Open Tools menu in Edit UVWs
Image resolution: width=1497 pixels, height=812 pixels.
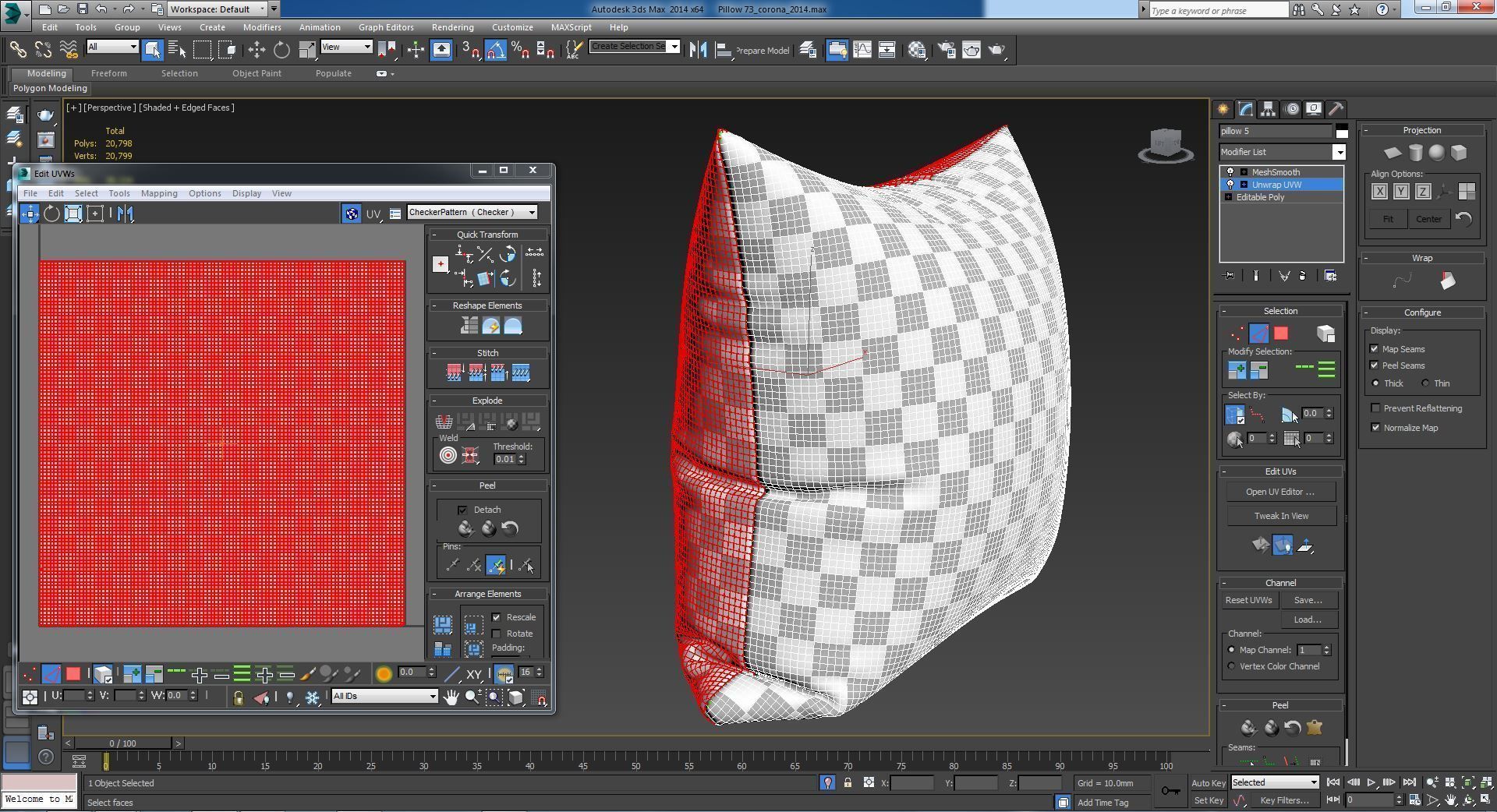point(119,193)
